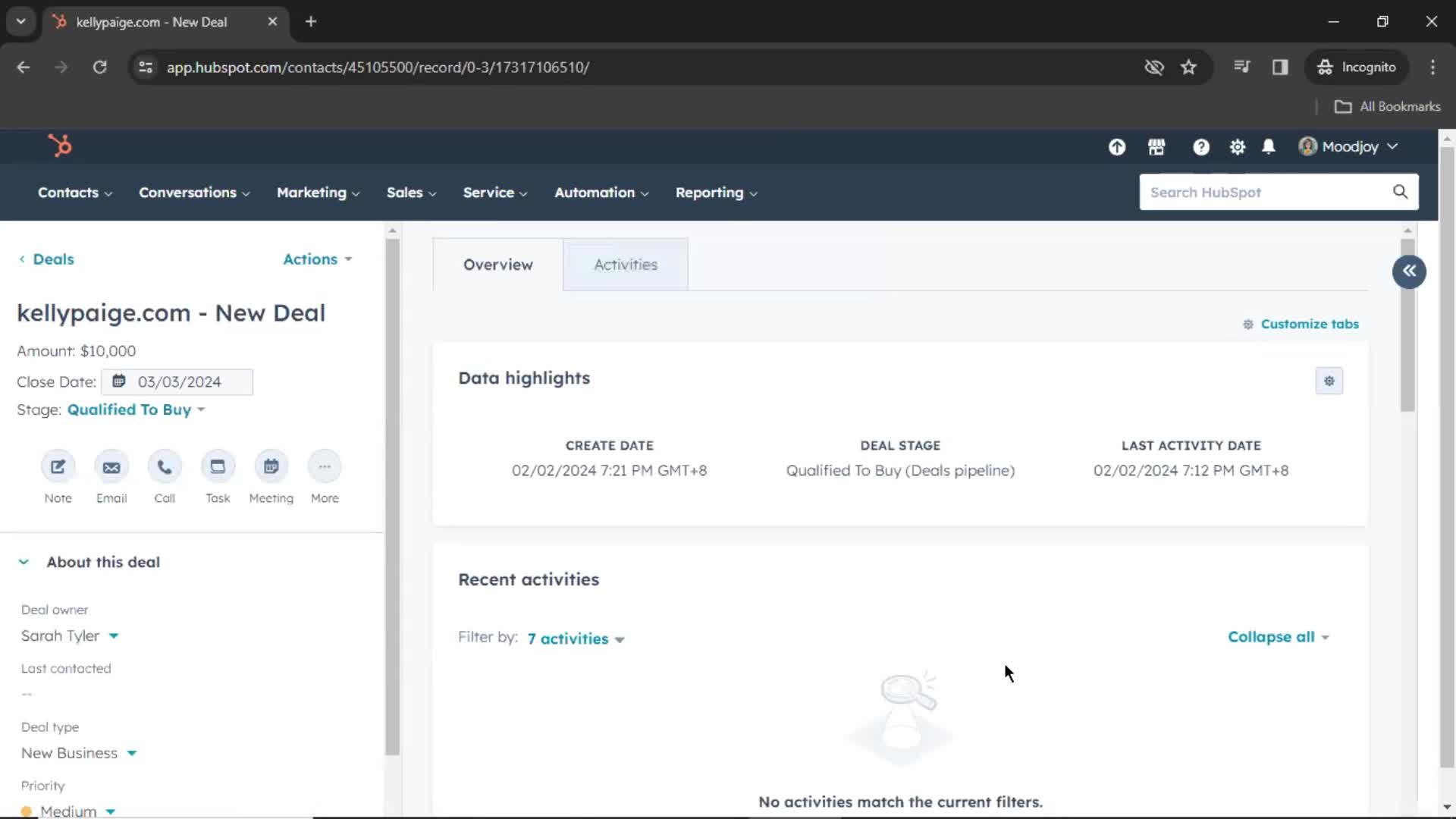Image resolution: width=1456 pixels, height=819 pixels.
Task: Open the Sales menu
Action: pyautogui.click(x=412, y=193)
